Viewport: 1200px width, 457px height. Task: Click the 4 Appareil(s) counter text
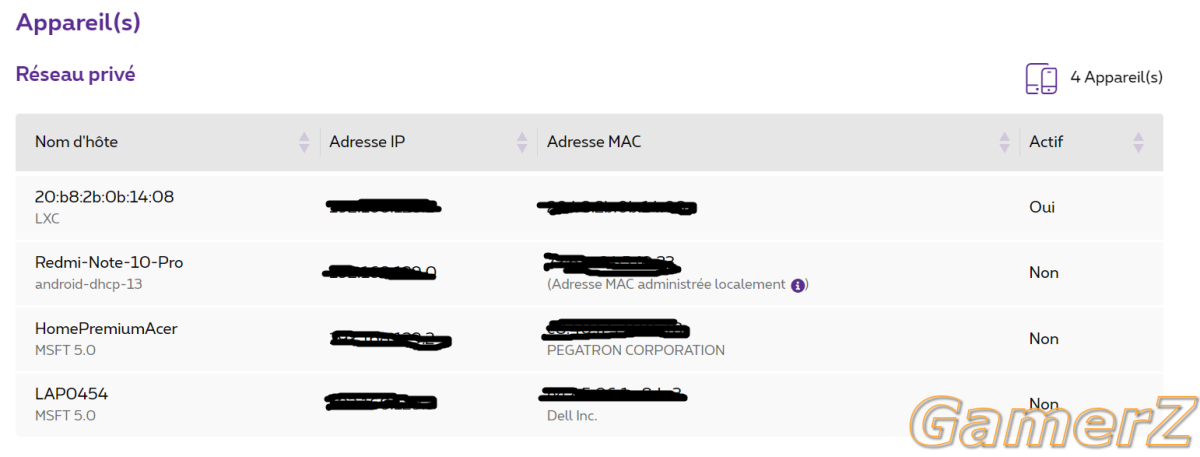coord(1116,77)
